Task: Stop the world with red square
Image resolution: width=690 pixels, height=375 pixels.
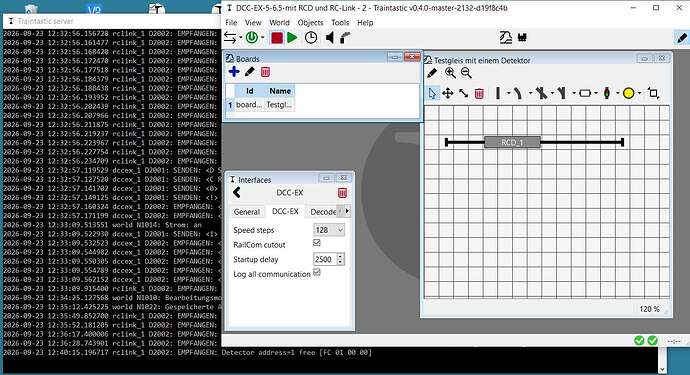Action: (277, 38)
